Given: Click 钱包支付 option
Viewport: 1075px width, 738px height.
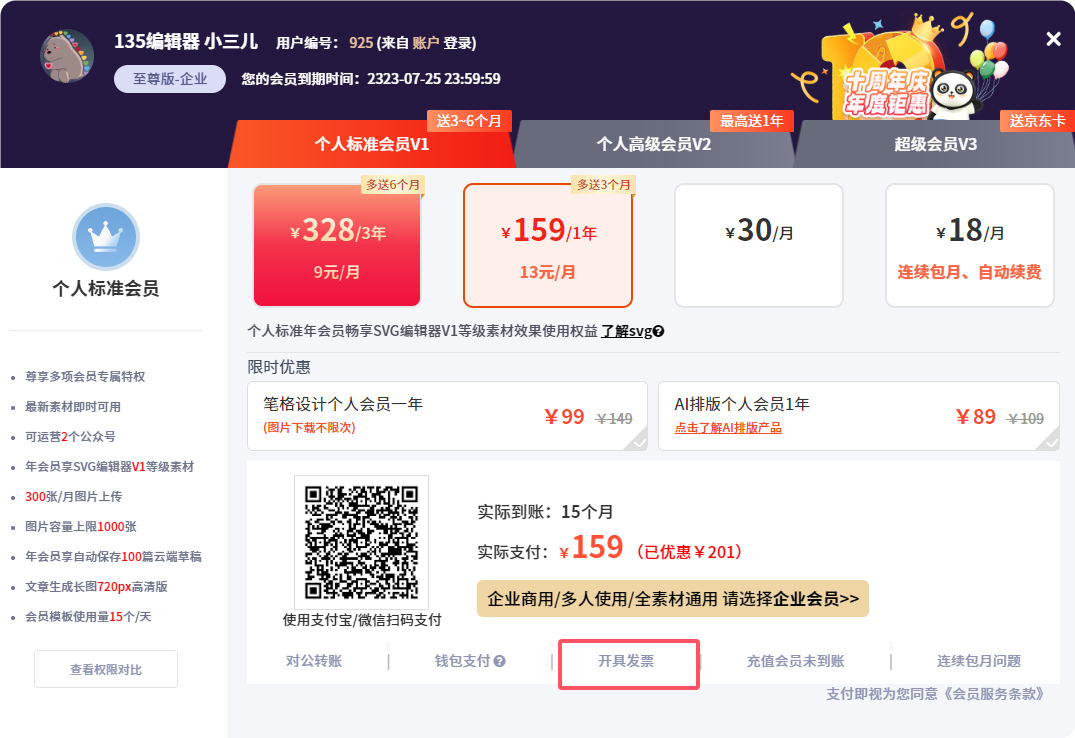Looking at the screenshot, I should pos(462,661).
